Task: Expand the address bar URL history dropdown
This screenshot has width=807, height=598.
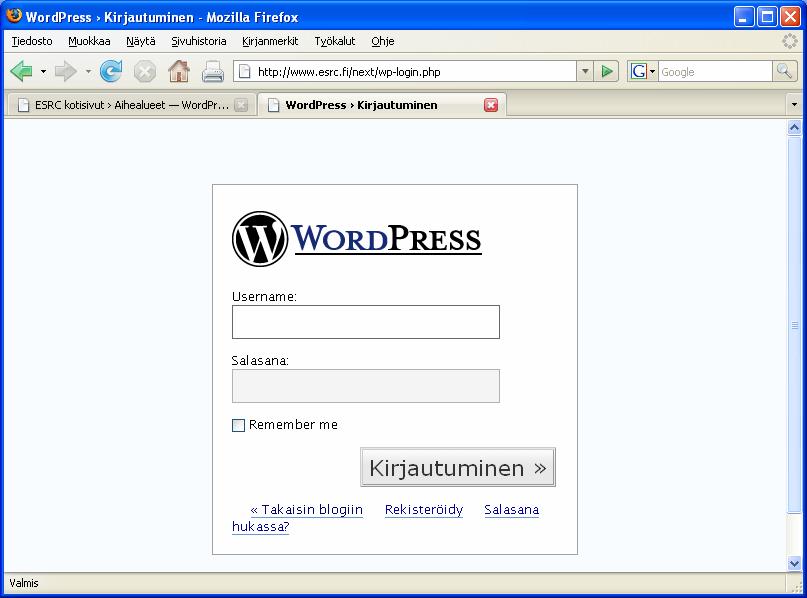Action: [585, 72]
